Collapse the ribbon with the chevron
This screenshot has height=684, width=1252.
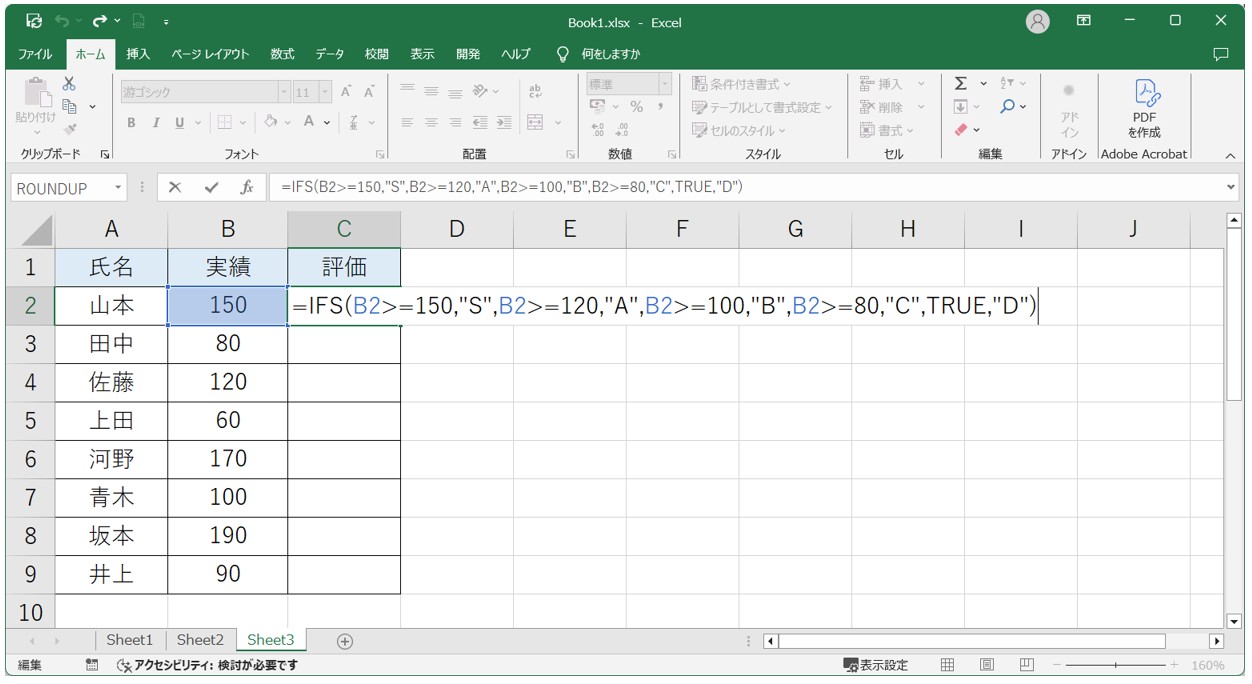[1230, 156]
